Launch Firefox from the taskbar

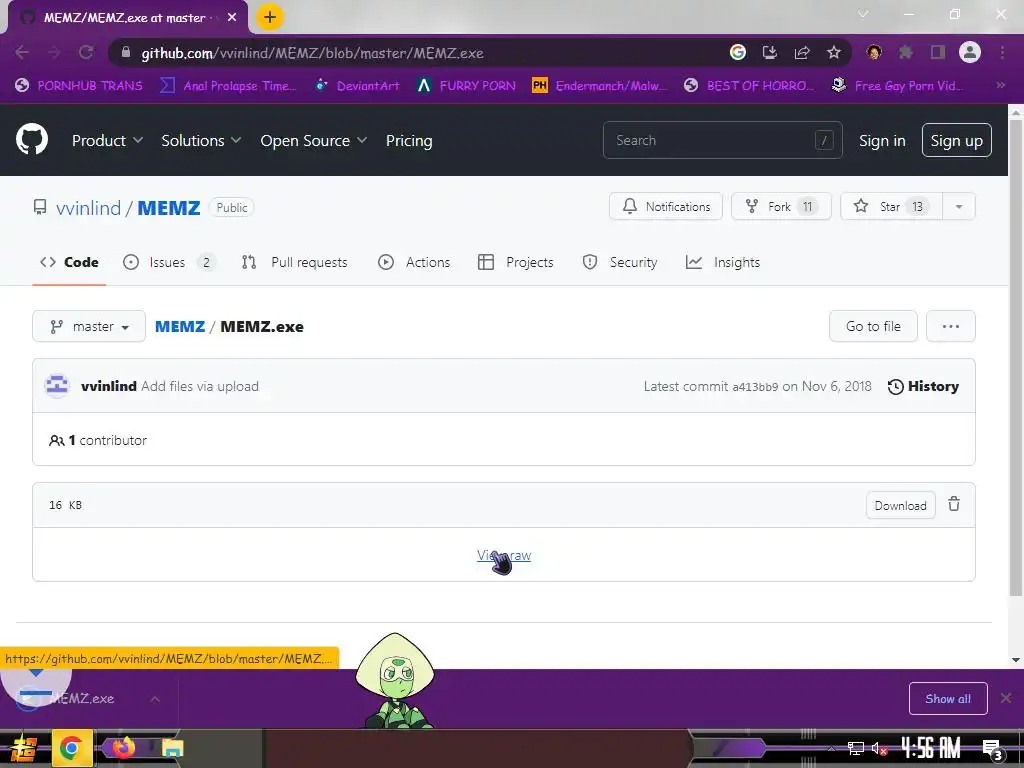[123, 747]
